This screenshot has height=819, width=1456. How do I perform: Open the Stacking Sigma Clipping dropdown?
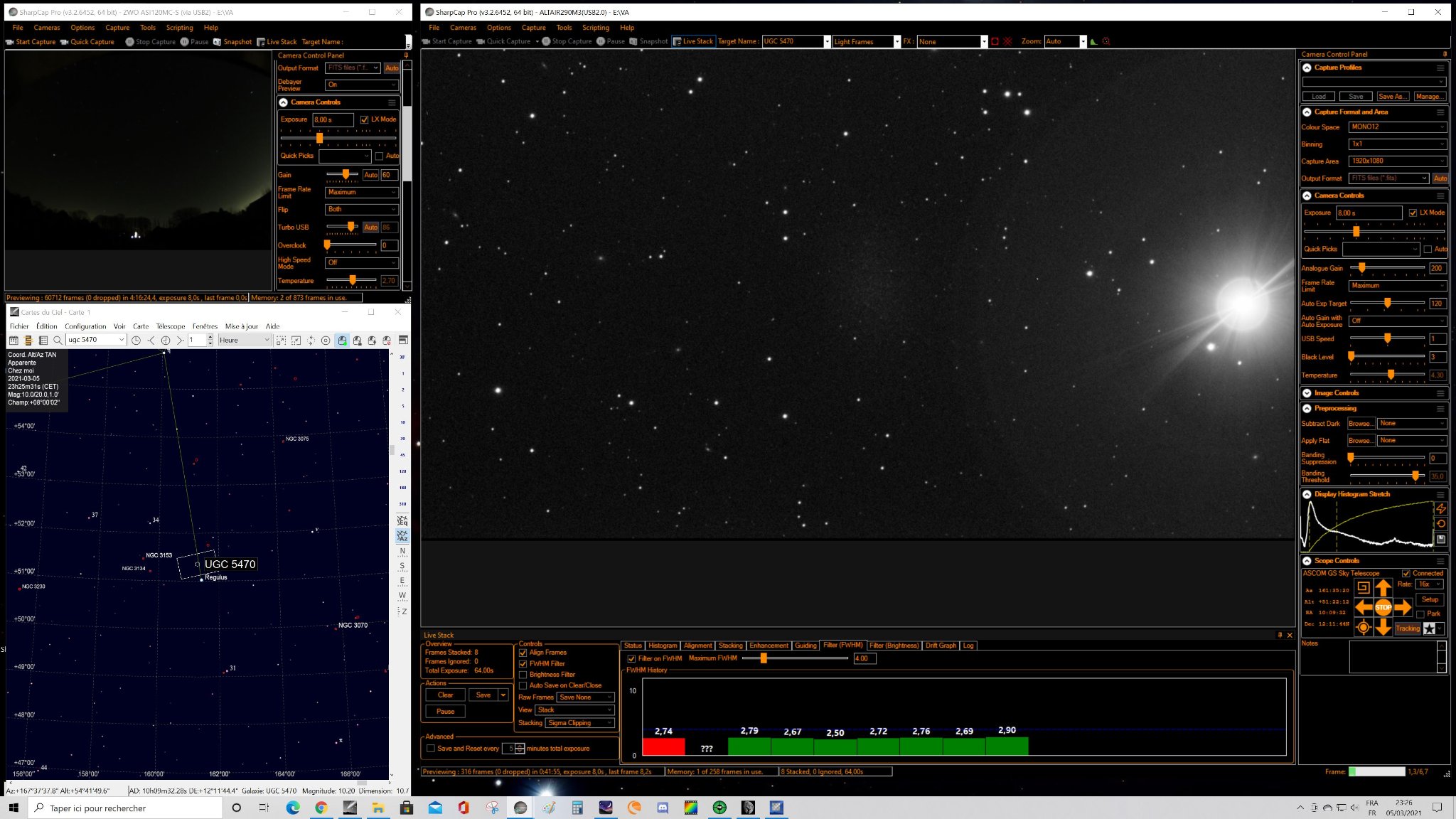[580, 723]
